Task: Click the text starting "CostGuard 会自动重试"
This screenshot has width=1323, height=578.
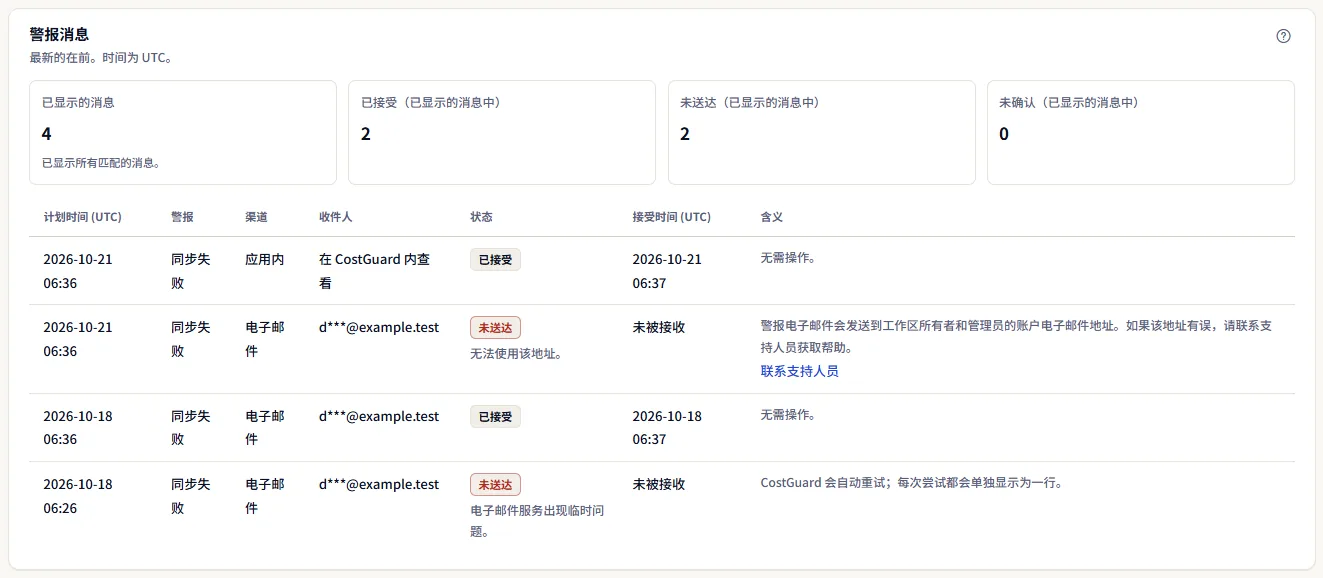Action: (x=911, y=483)
